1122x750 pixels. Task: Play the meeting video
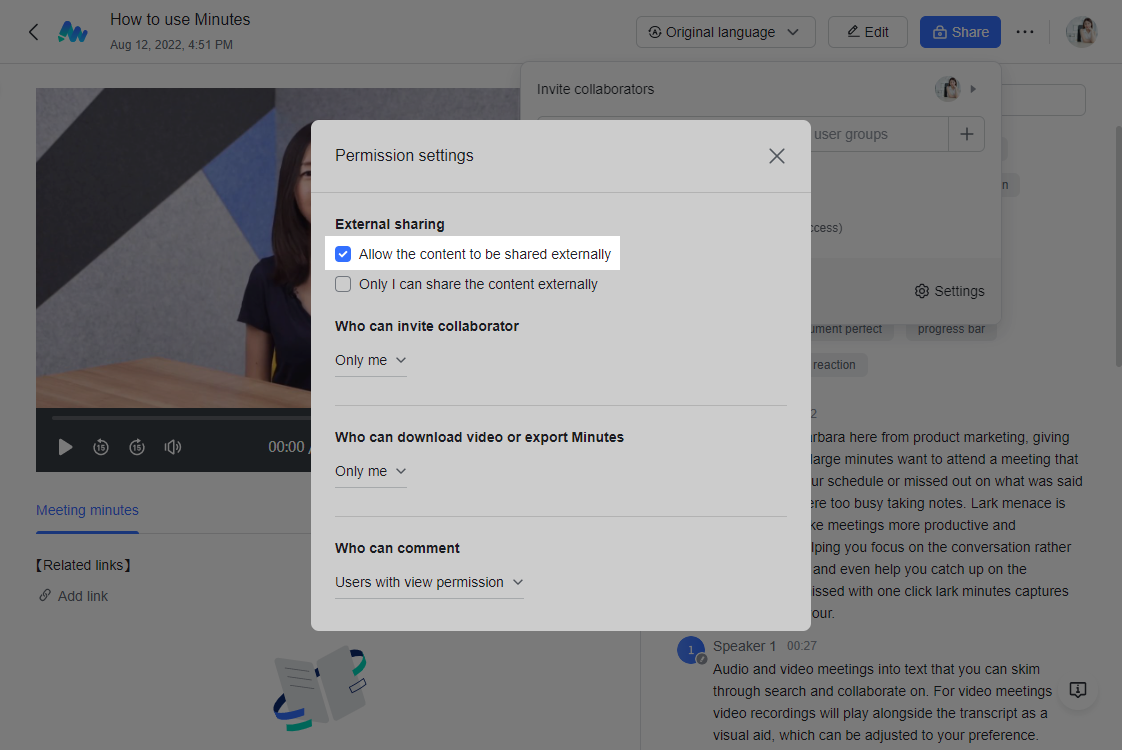point(65,447)
